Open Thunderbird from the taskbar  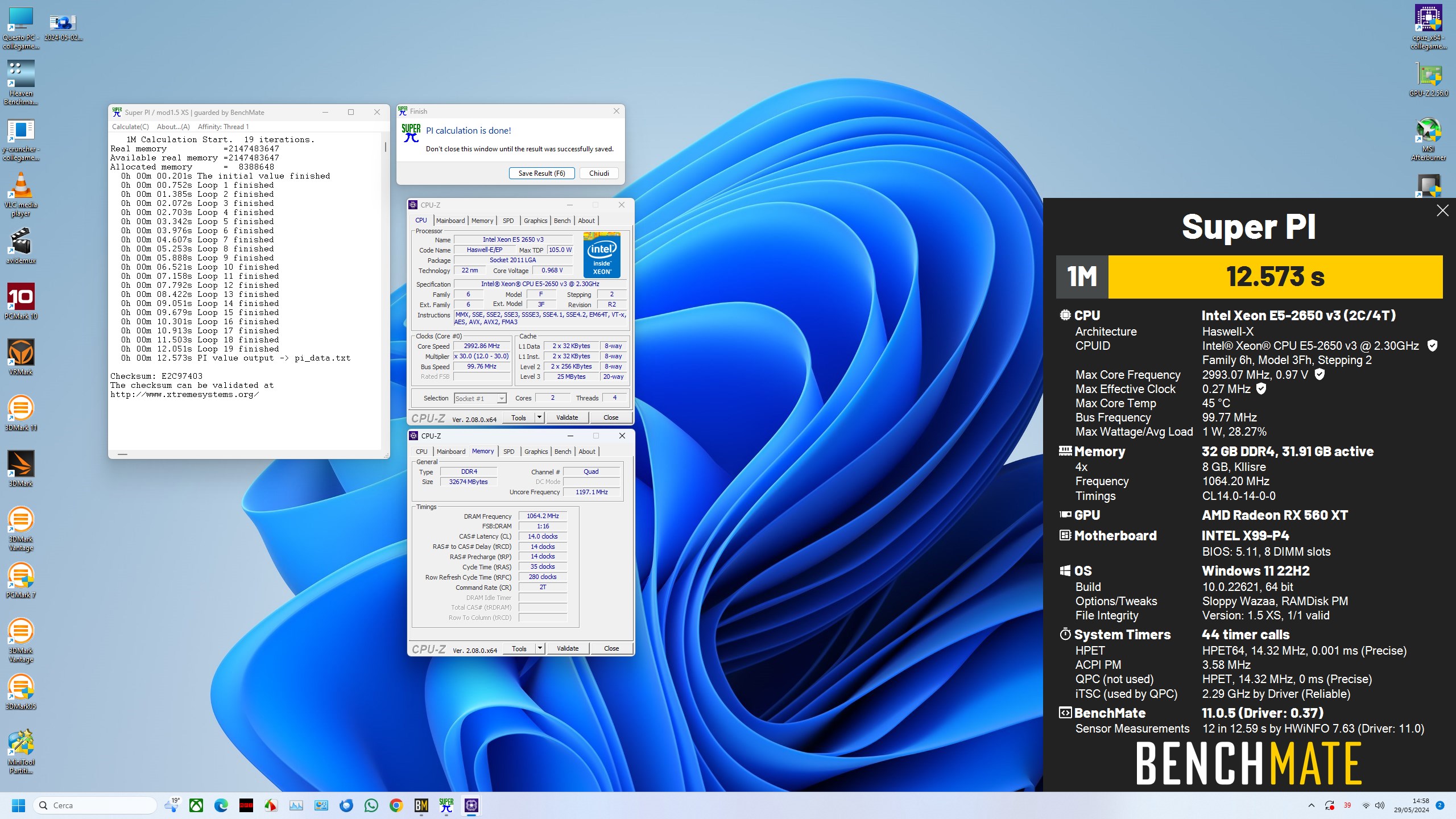346,805
